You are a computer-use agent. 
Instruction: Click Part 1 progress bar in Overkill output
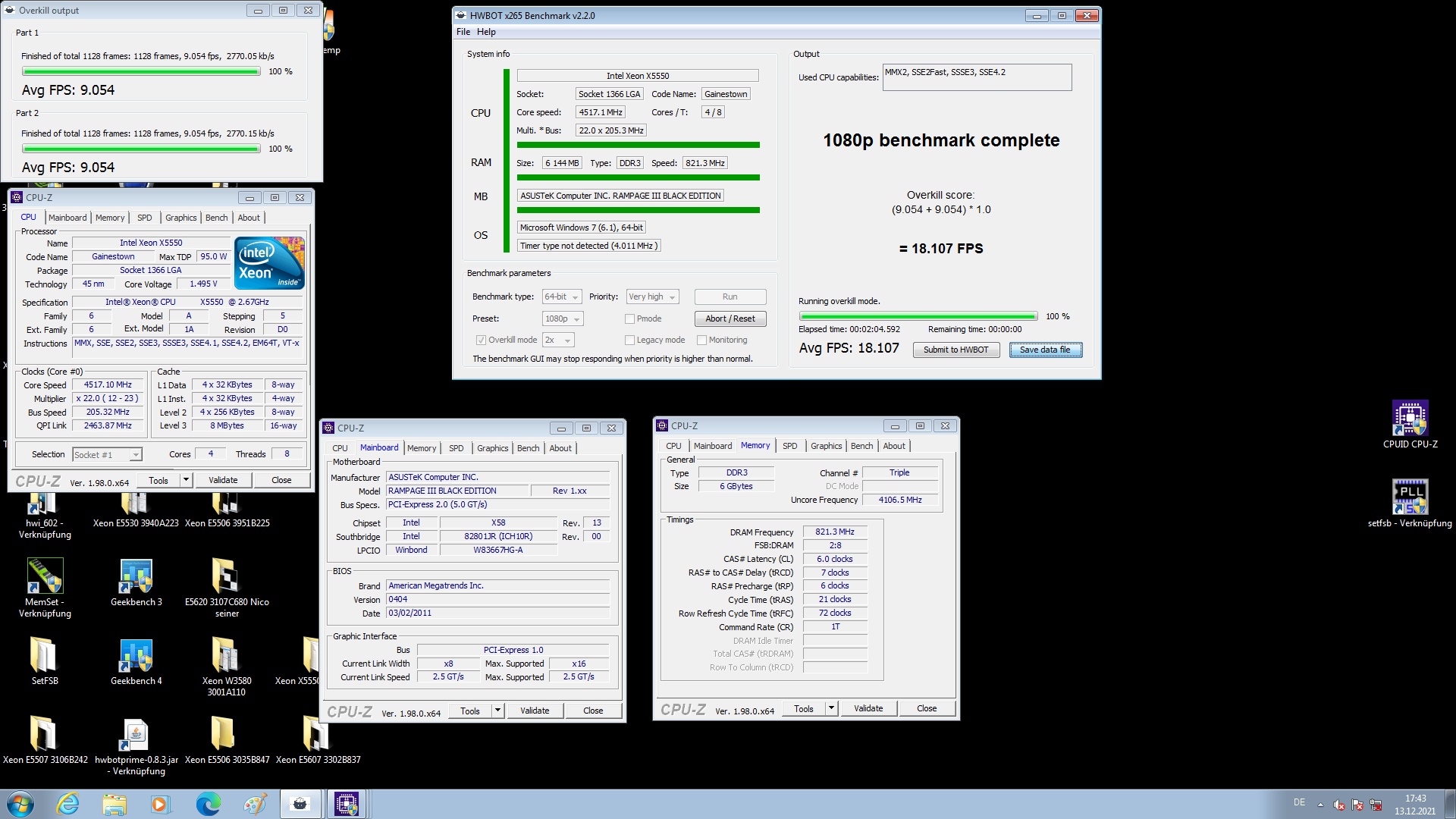tap(141, 71)
